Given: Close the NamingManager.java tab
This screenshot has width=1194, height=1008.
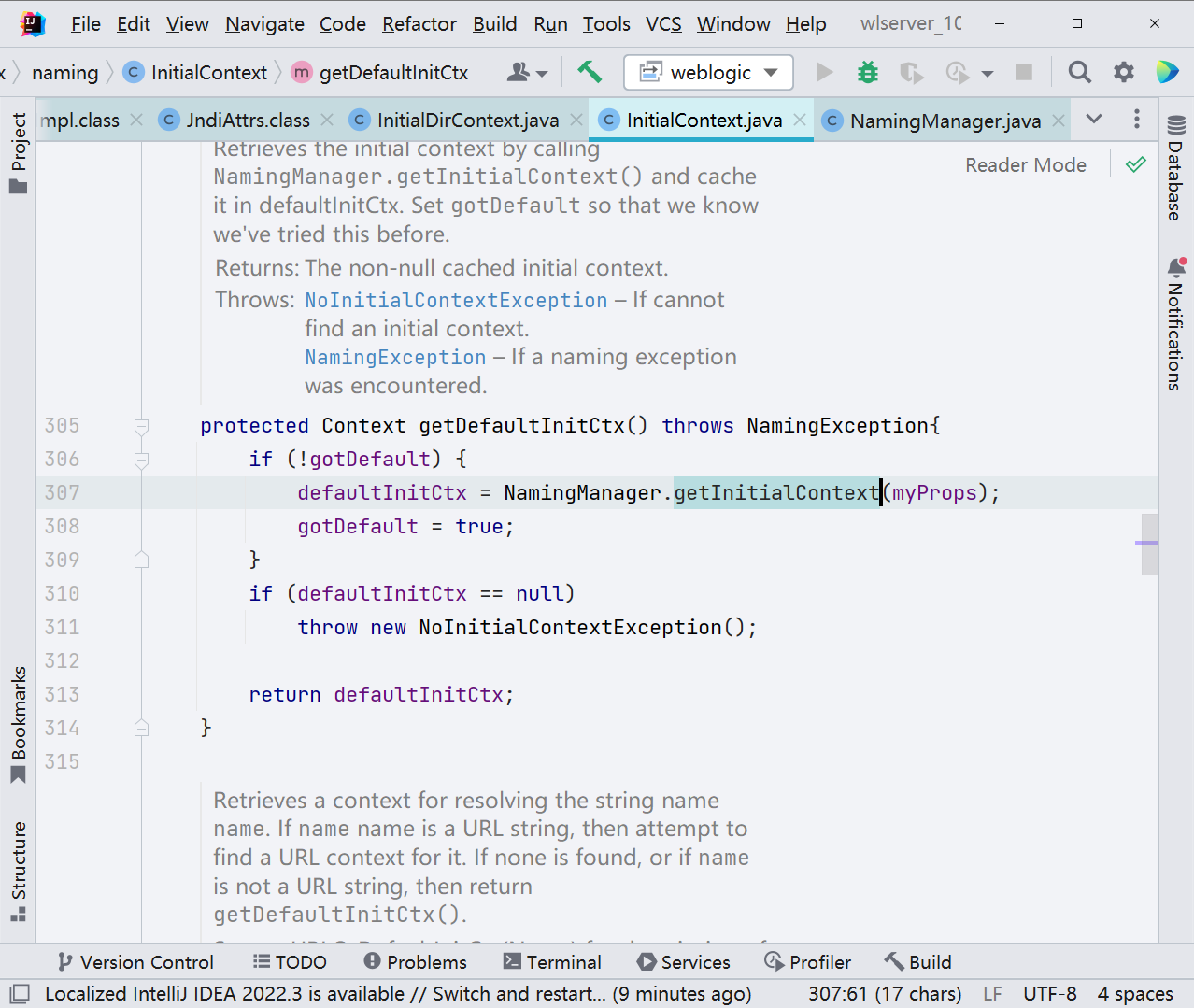Looking at the screenshot, I should click(x=1059, y=120).
